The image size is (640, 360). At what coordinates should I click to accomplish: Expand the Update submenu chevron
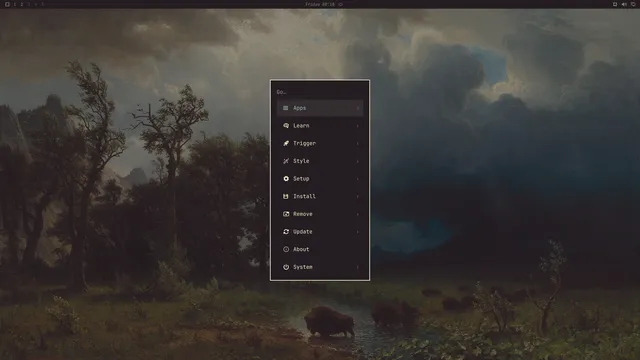pyautogui.click(x=358, y=231)
